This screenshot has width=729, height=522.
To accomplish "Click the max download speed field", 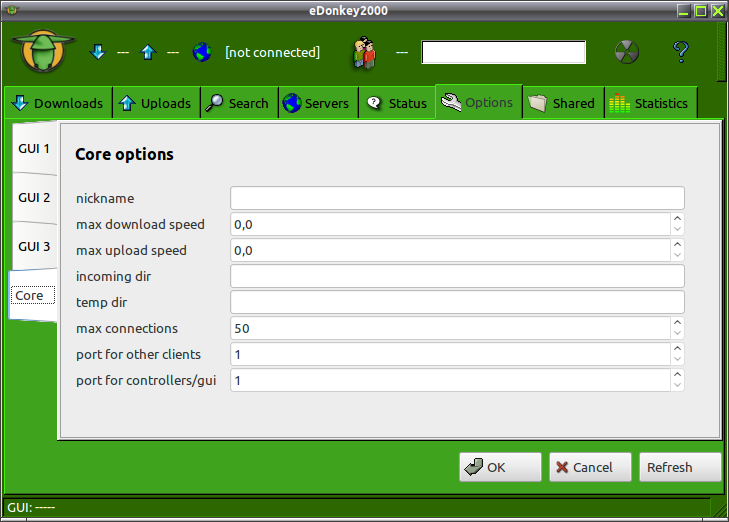I will [x=450, y=225].
